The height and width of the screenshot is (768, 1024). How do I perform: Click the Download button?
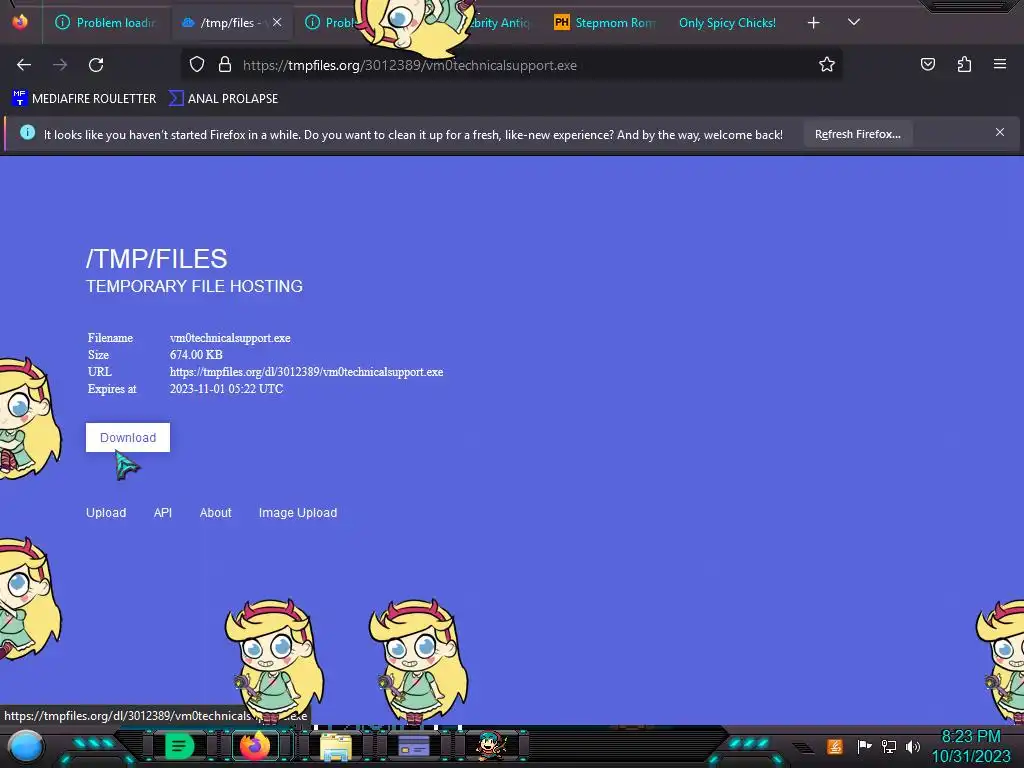coord(128,438)
